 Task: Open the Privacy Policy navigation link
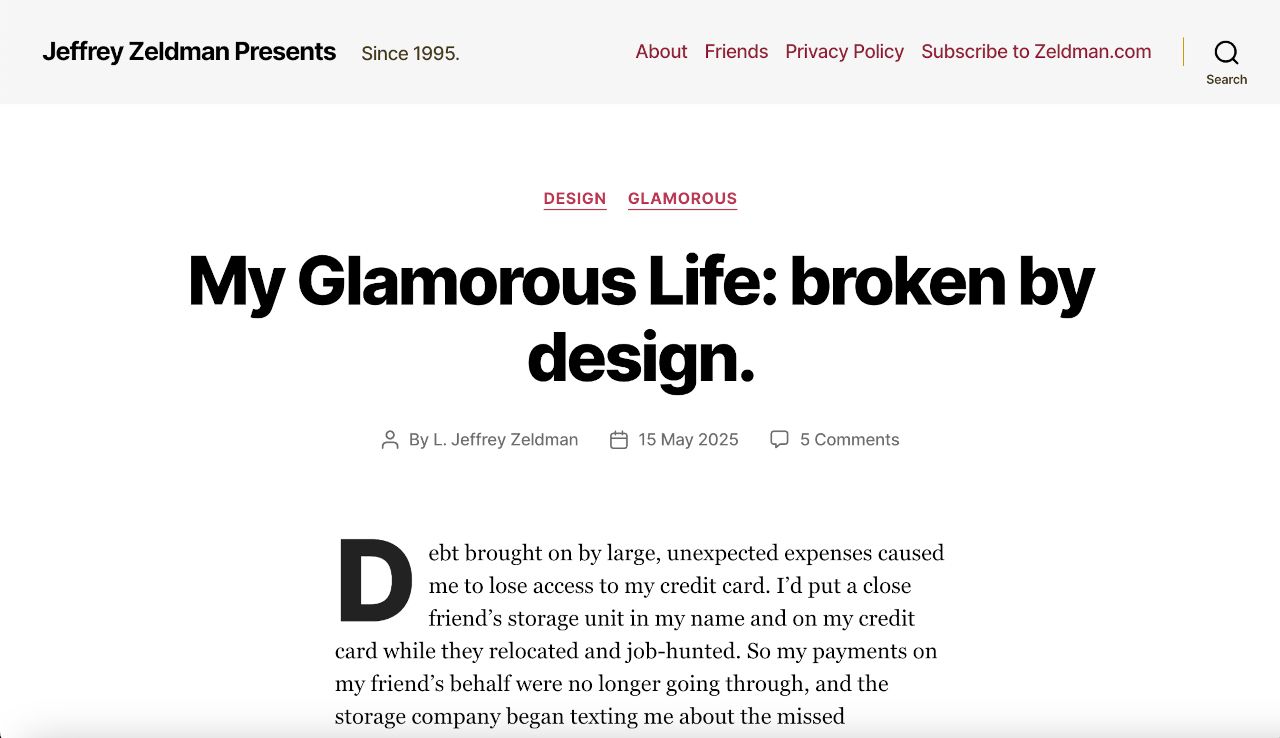(844, 52)
